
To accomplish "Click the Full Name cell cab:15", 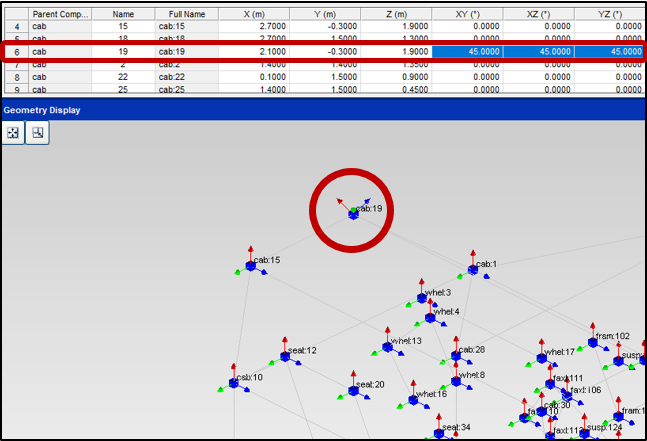I will (187, 26).
